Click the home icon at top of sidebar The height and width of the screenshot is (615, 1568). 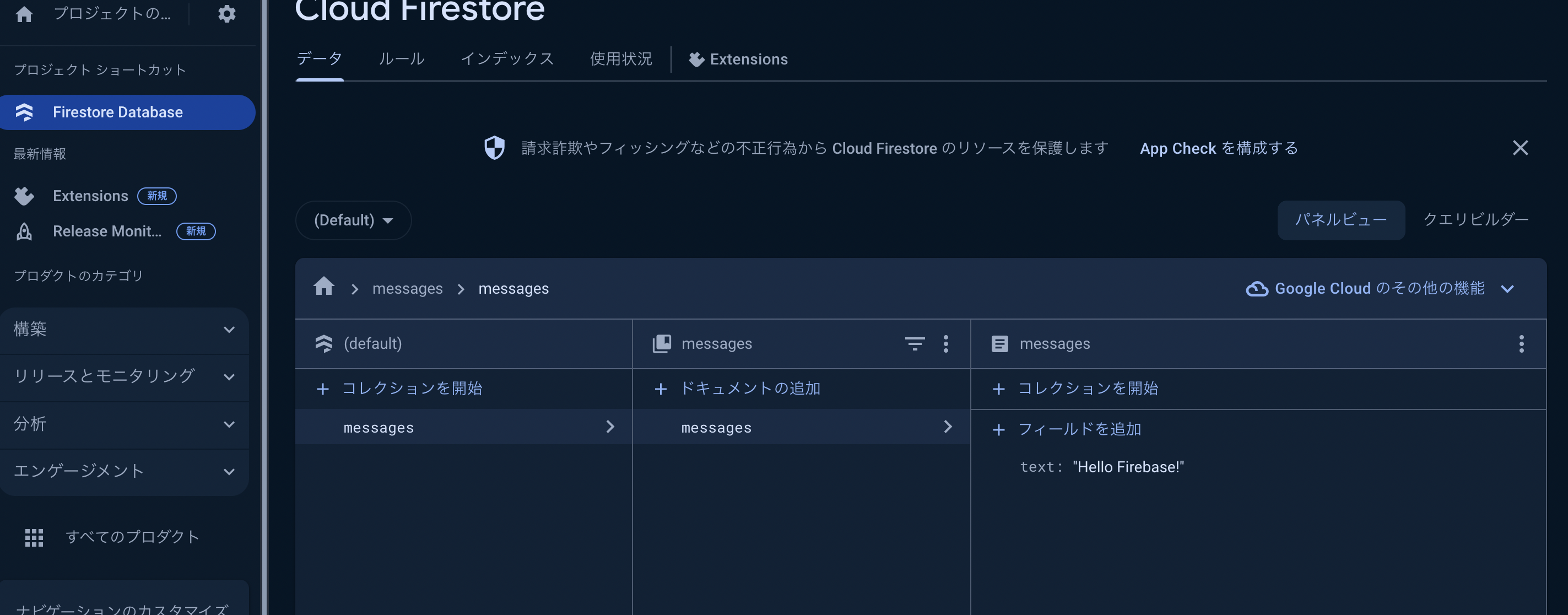[24, 14]
